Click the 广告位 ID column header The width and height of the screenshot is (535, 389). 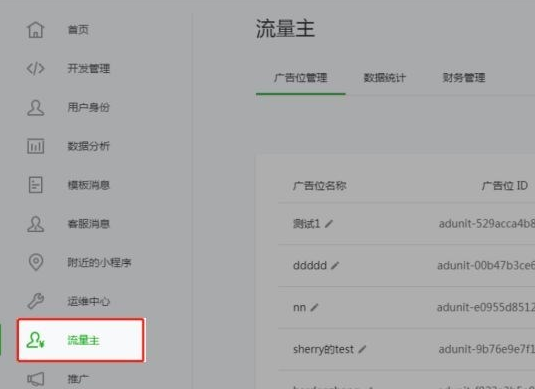tap(505, 186)
